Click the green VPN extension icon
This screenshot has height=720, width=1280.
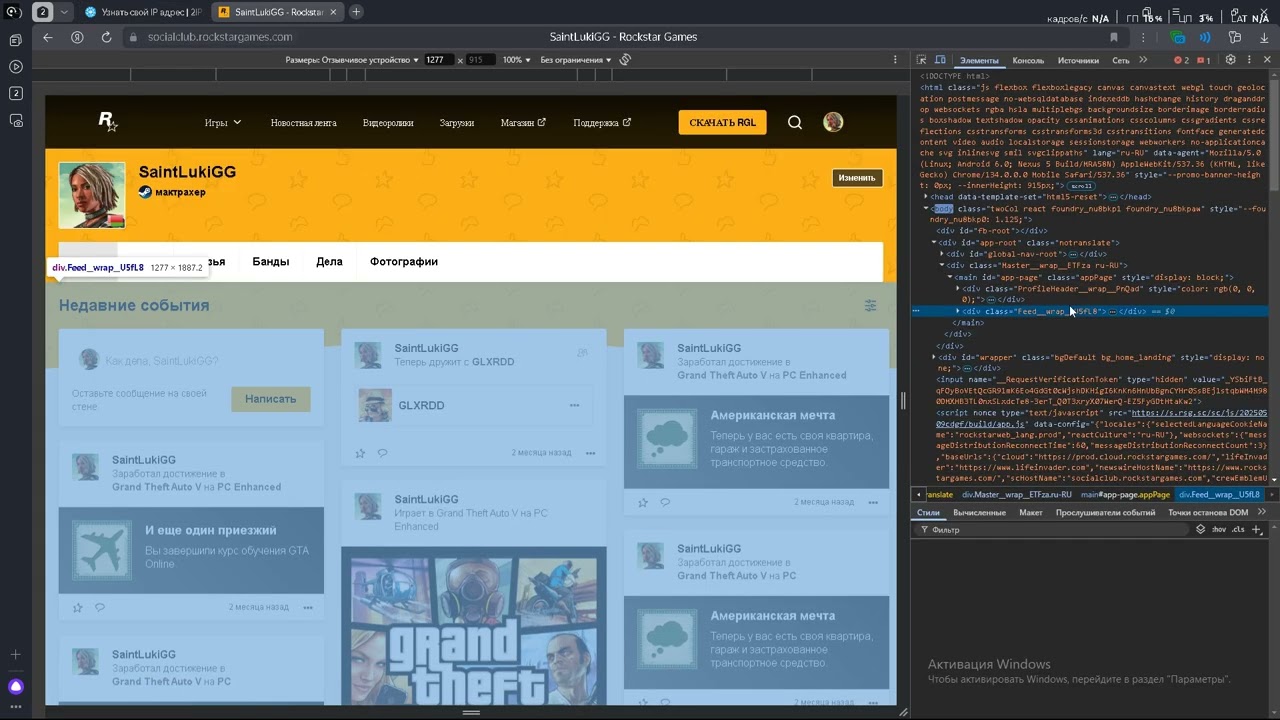click(x=1178, y=37)
